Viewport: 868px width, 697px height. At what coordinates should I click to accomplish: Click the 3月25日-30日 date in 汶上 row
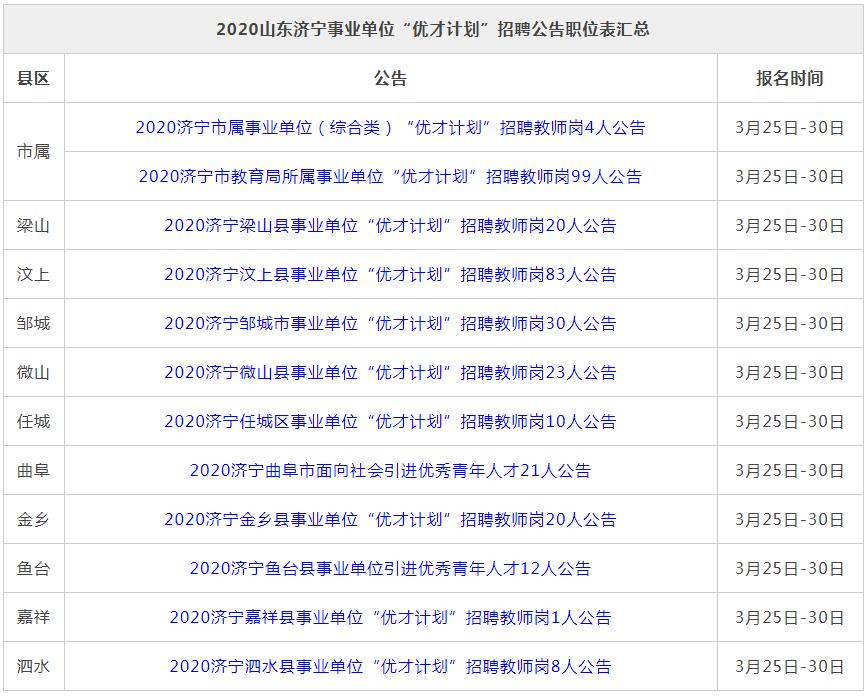coord(790,275)
